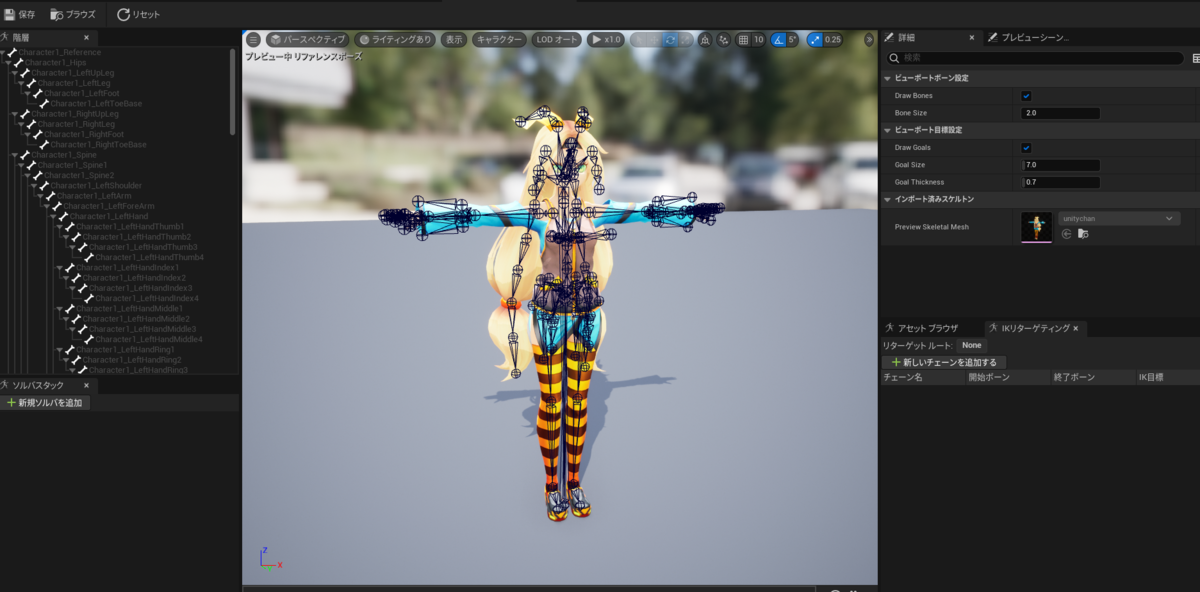Toggle surface snapping icon in viewport
The width and height of the screenshot is (1200, 592).
[x=723, y=40]
